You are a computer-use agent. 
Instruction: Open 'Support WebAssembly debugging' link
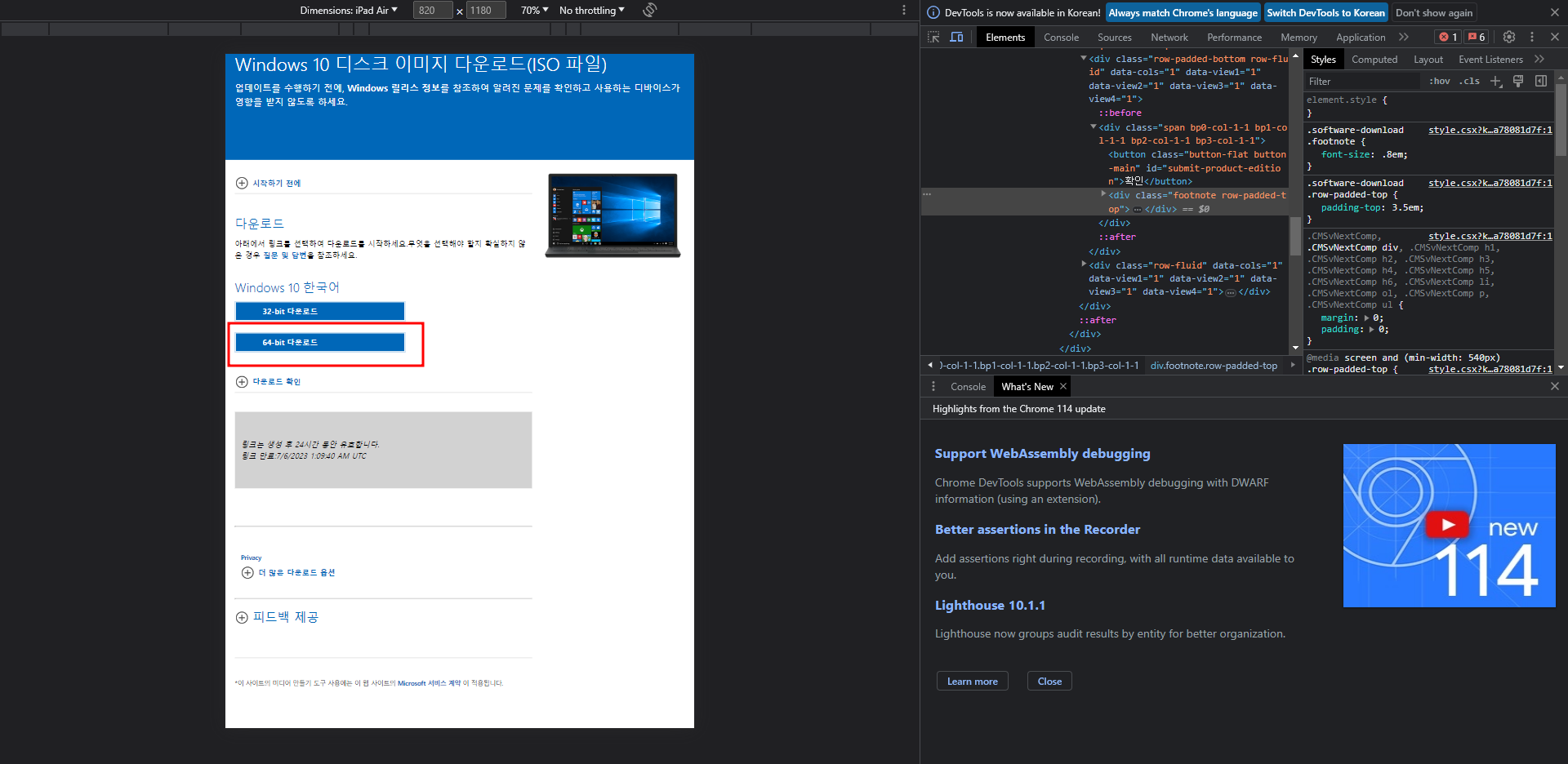pos(1042,454)
